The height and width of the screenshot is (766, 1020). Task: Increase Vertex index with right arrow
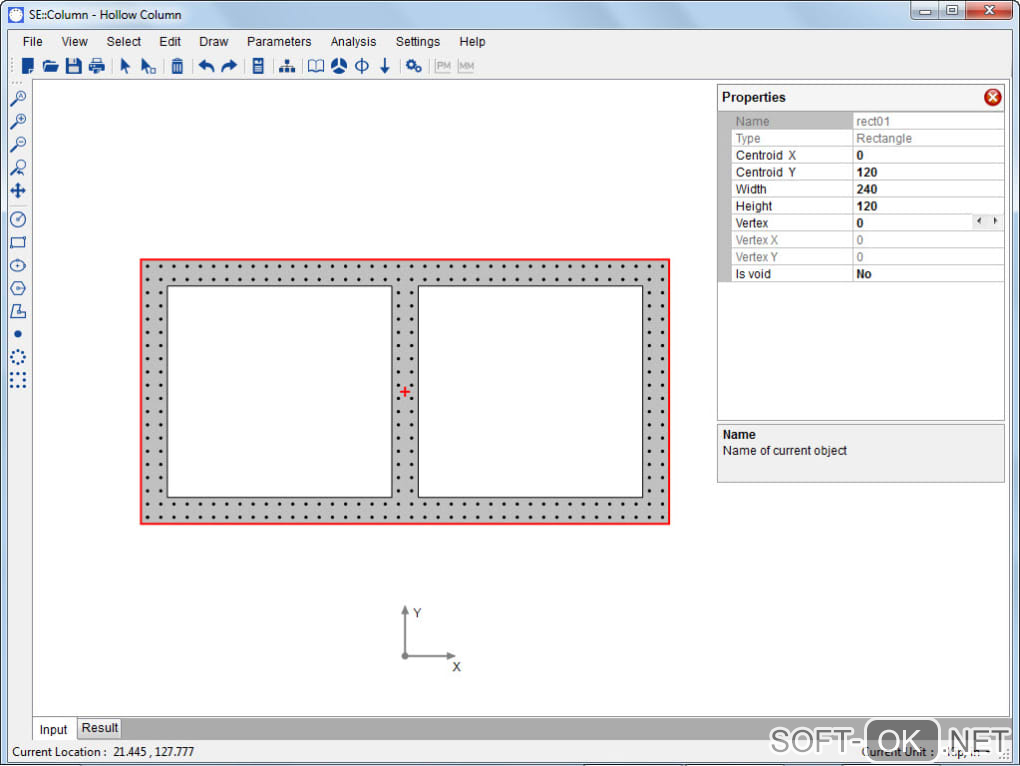click(995, 221)
